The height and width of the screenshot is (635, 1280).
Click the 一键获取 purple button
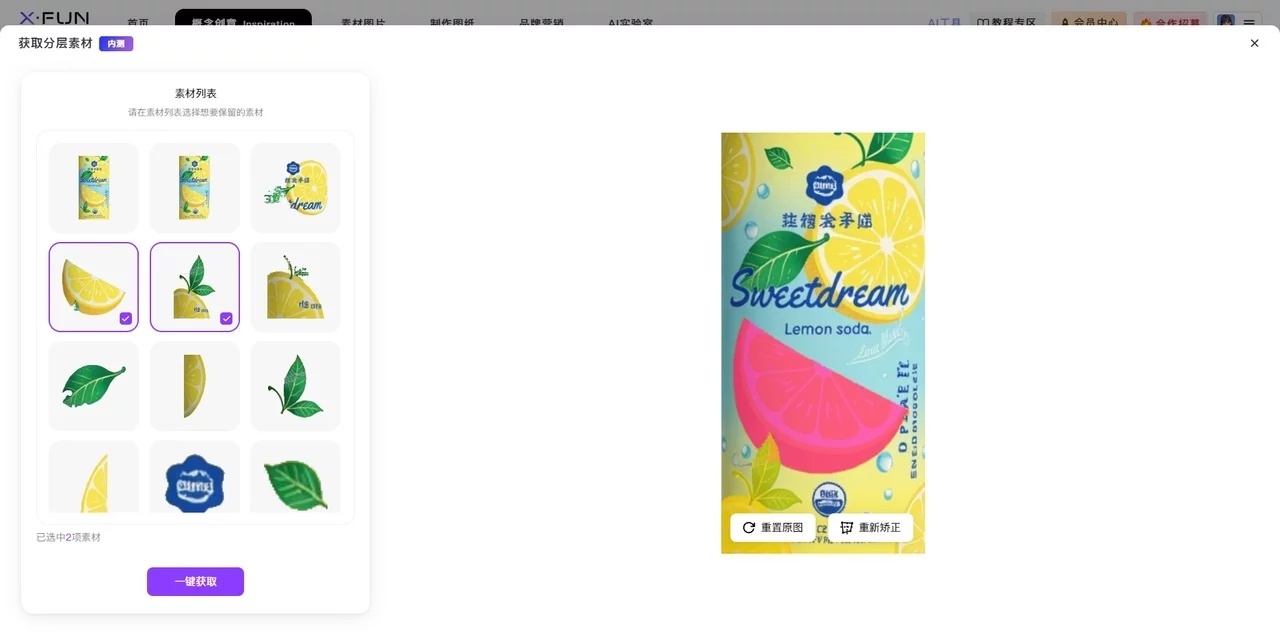pos(195,581)
